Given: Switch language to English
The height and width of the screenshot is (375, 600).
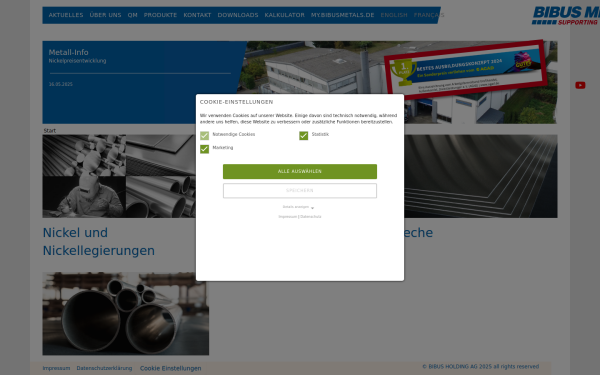Looking at the screenshot, I should pyautogui.click(x=394, y=15).
